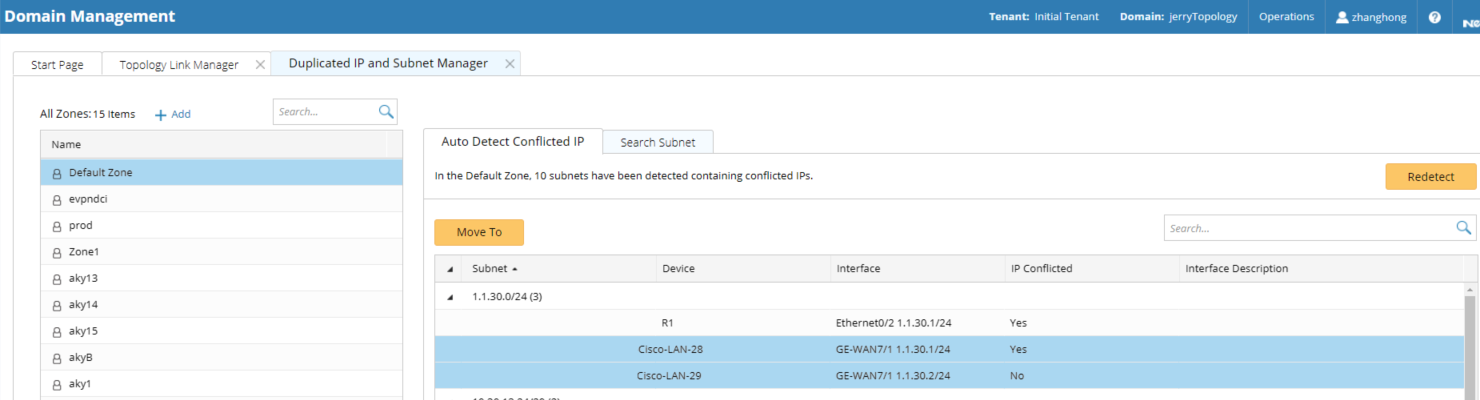Click the lock icon beside prod zone
The height and width of the screenshot is (400, 1480).
[x=57, y=226]
